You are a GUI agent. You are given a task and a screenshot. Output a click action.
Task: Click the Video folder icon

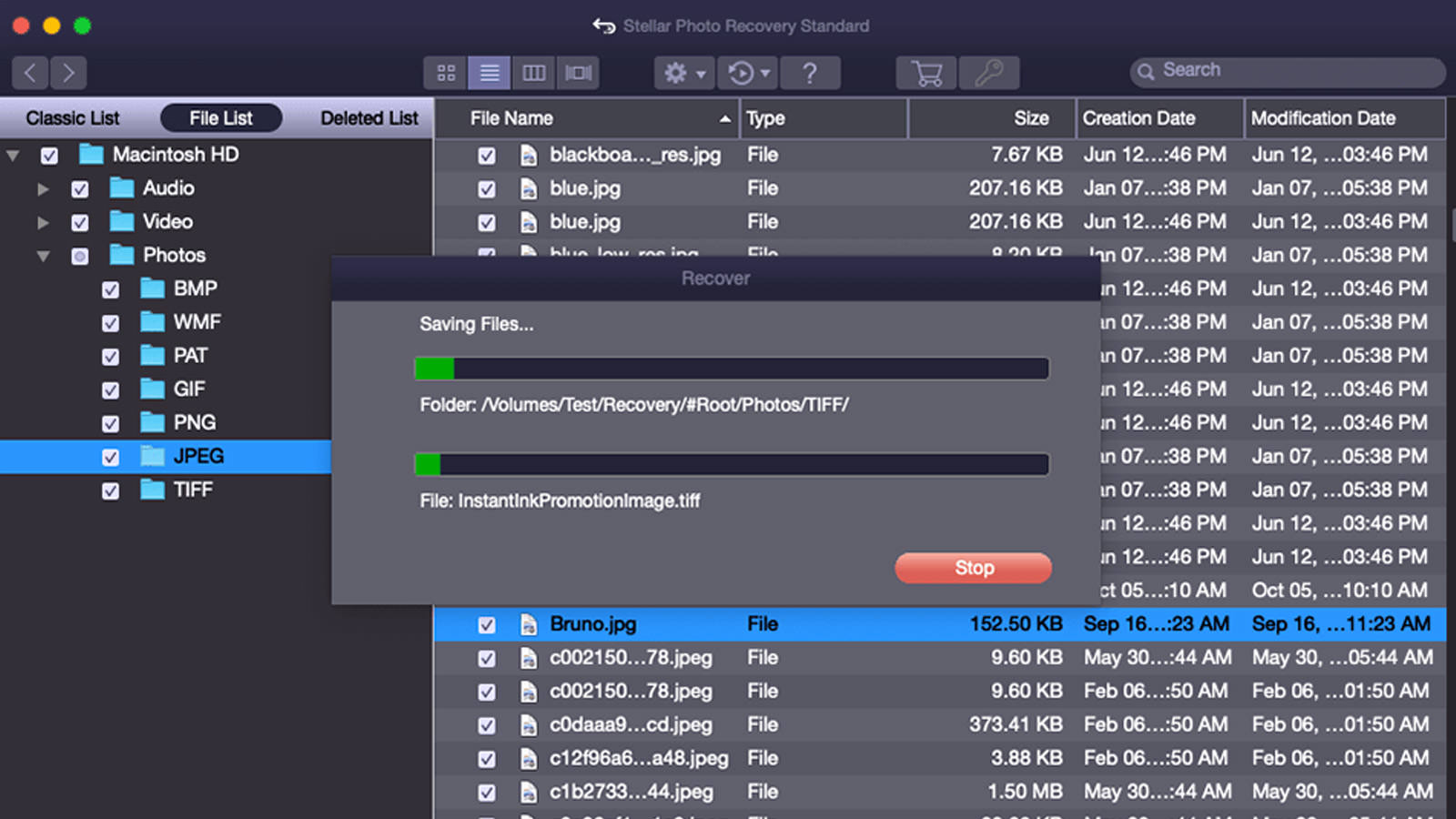click(122, 222)
